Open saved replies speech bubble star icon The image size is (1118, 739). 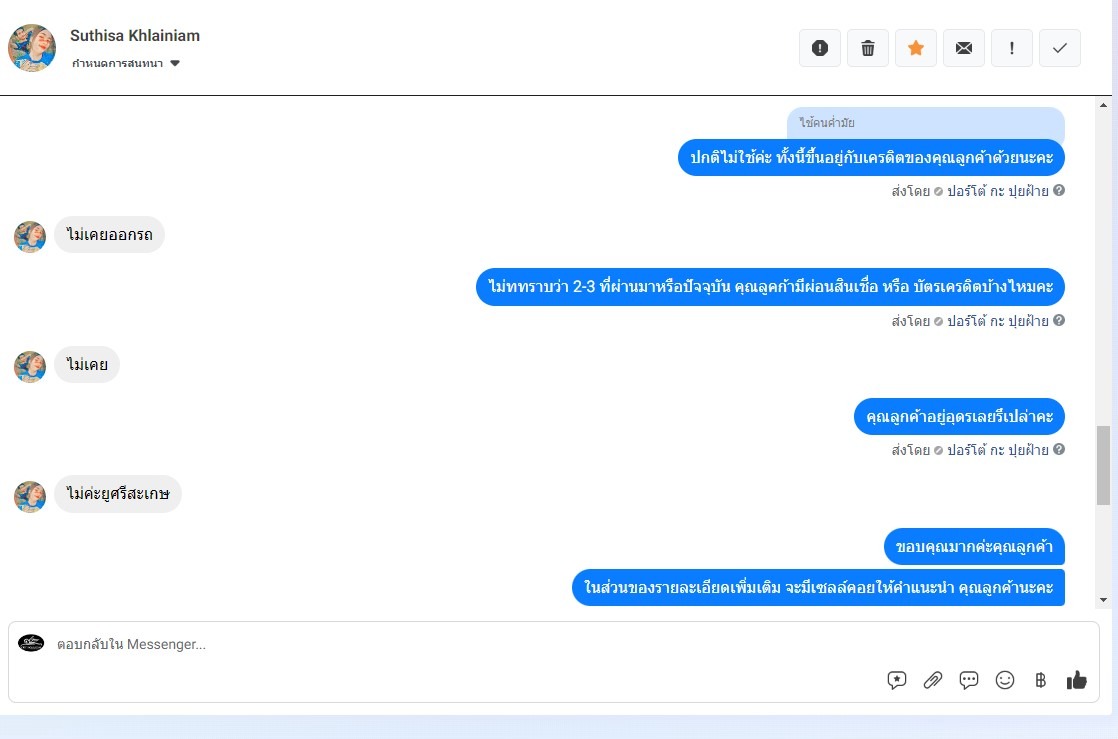[897, 680]
